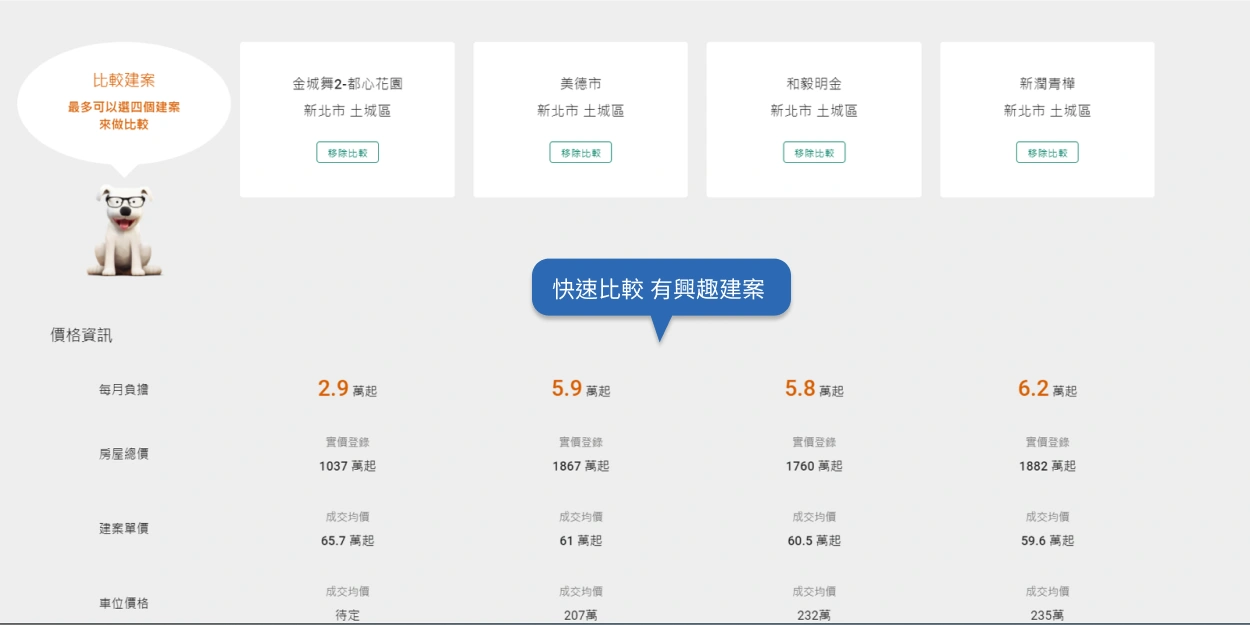Click the 60.5 萬起 unit price
Viewport: 1250px width, 625px height.
[814, 540]
